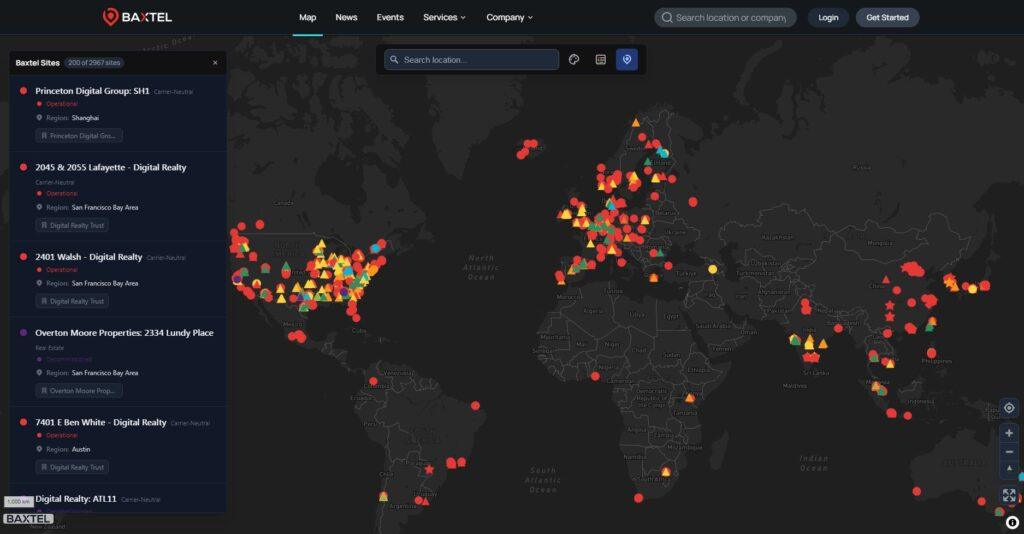The width and height of the screenshot is (1024, 534).
Task: Zoom in with the plus button
Action: tap(1009, 433)
